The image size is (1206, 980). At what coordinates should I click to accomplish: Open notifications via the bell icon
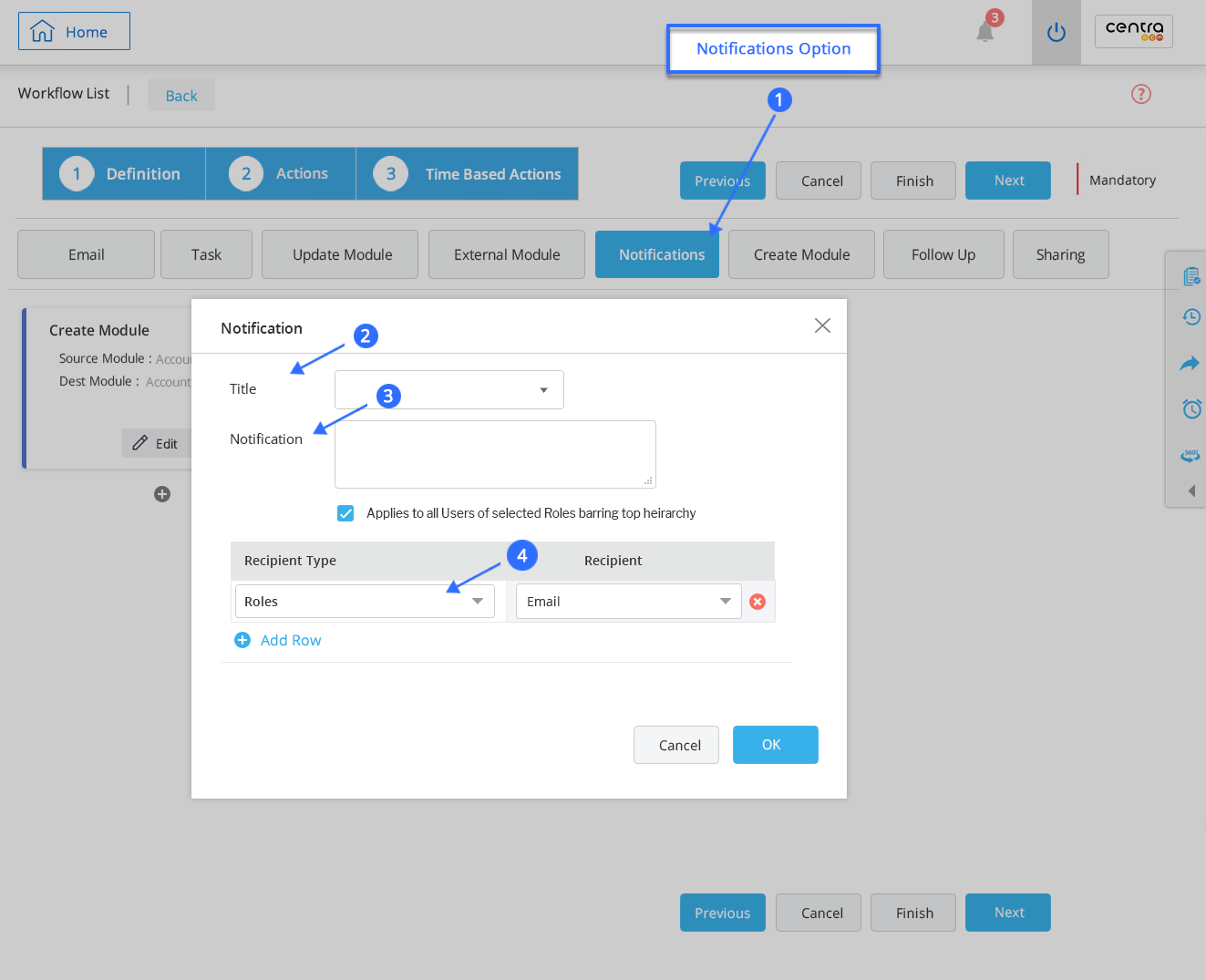pos(985,31)
